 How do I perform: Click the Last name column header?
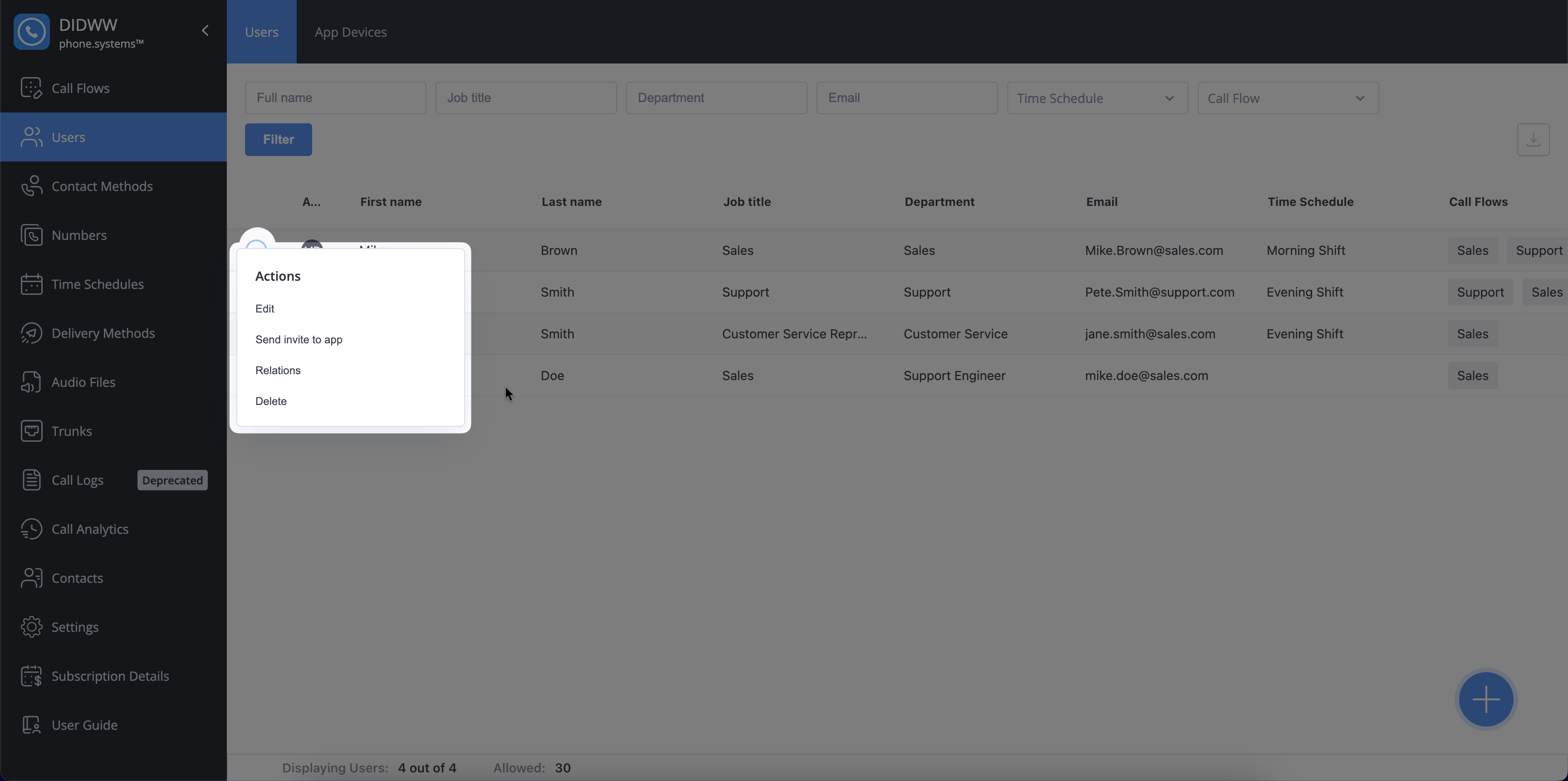click(x=572, y=202)
